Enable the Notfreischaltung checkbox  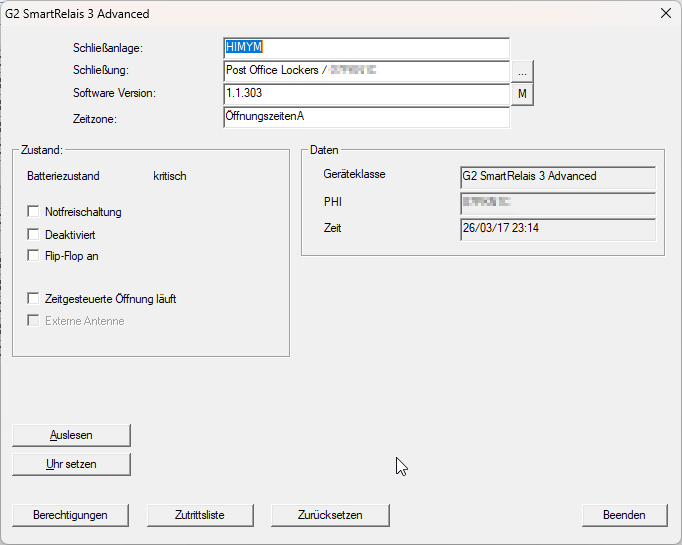pyautogui.click(x=34, y=212)
